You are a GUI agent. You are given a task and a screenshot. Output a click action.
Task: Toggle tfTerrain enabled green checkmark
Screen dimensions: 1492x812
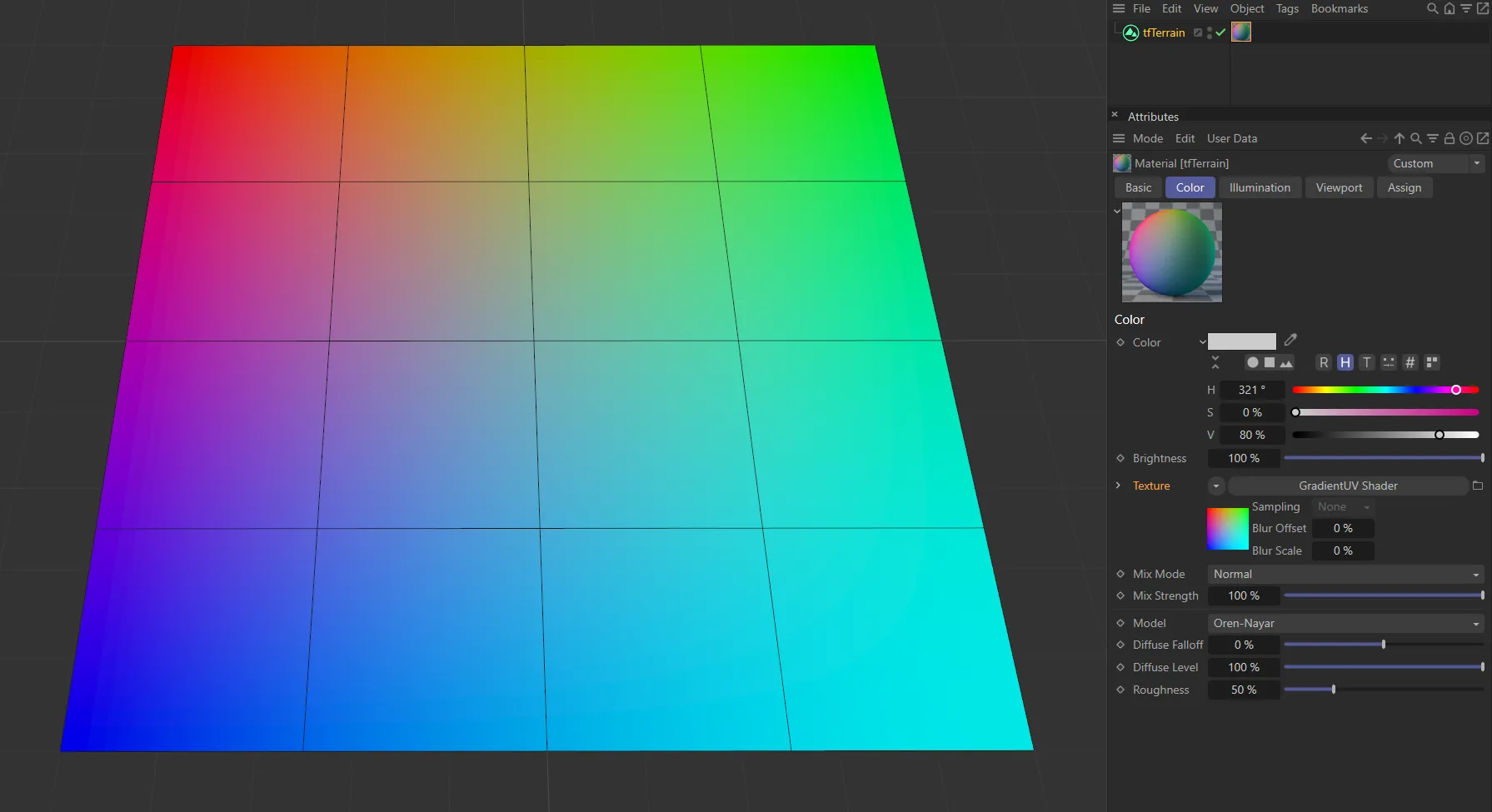point(1220,32)
